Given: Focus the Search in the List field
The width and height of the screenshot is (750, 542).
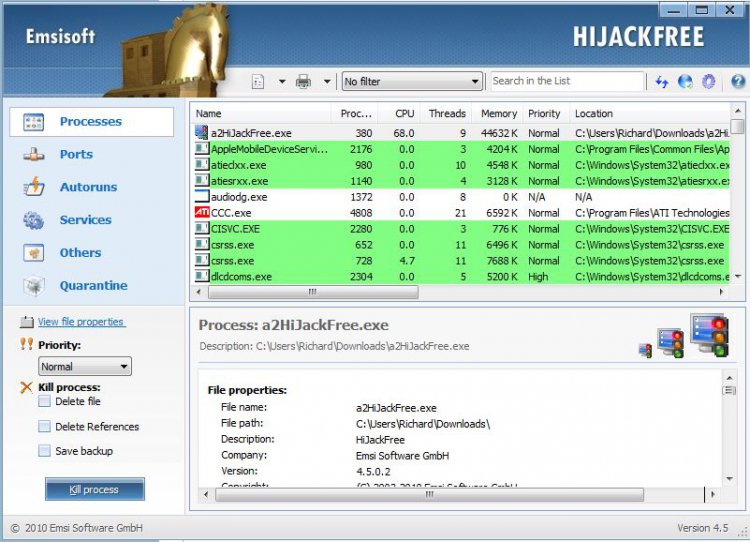Looking at the screenshot, I should point(567,81).
